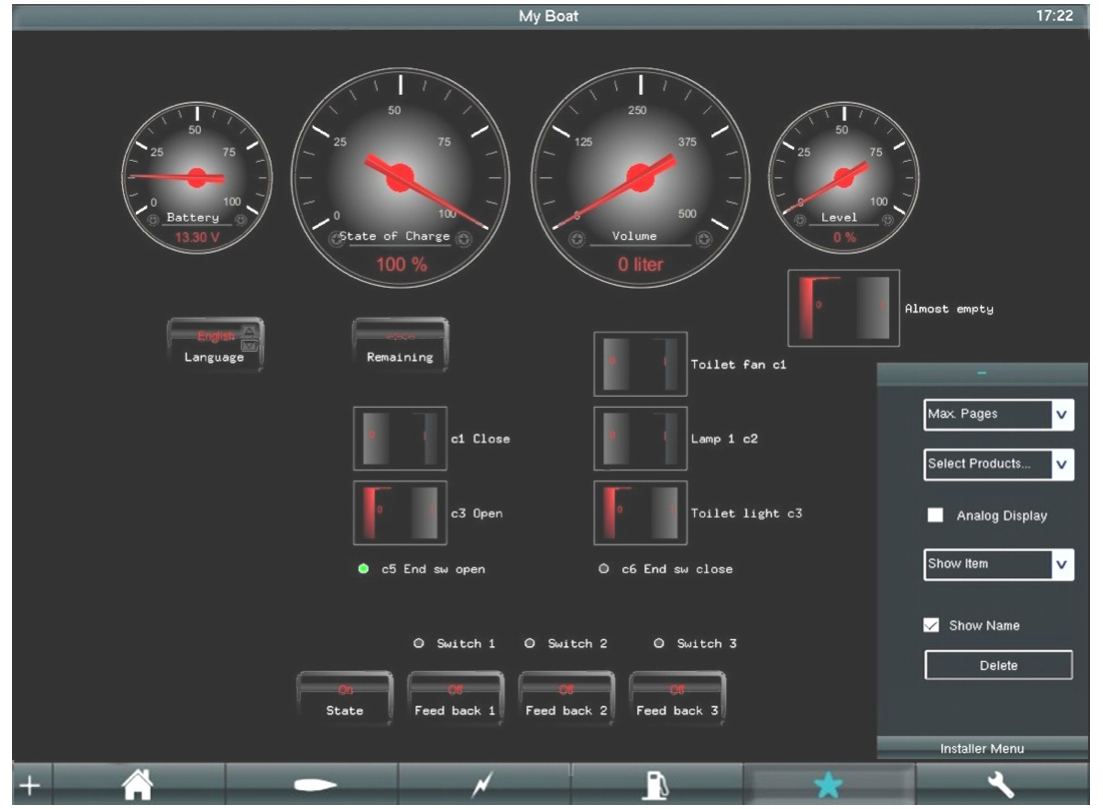This screenshot has width=1103, height=809.
Task: Click the plus icon to add page
Action: 30,785
